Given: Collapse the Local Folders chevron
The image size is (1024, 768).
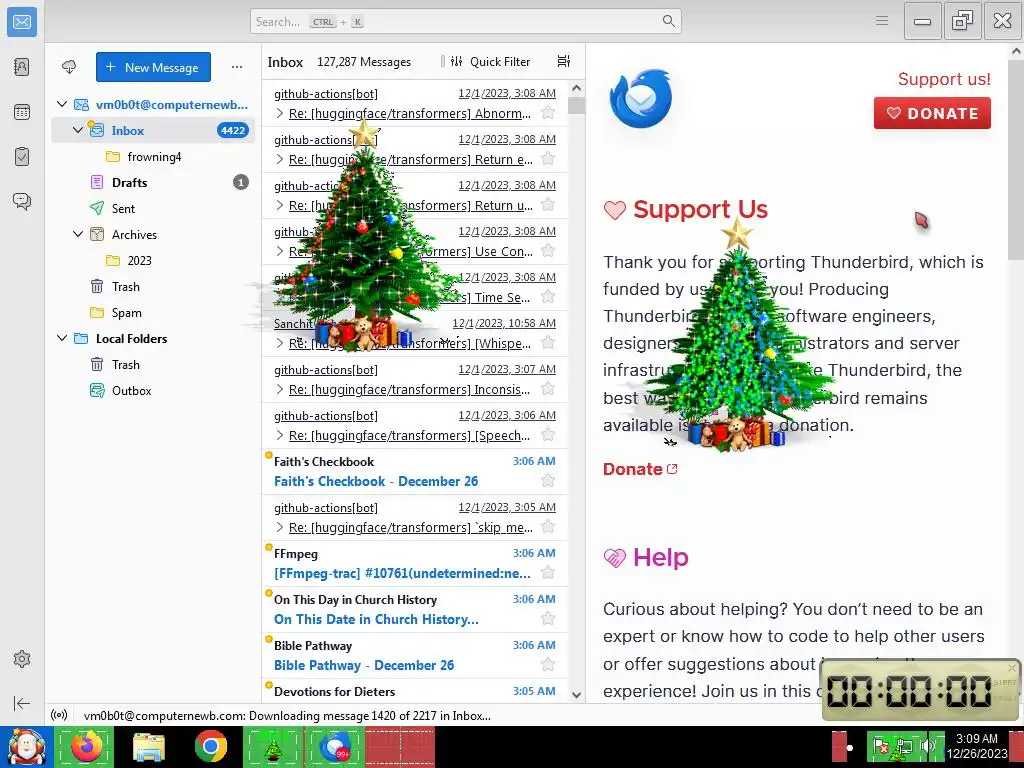Looking at the screenshot, I should [x=62, y=338].
